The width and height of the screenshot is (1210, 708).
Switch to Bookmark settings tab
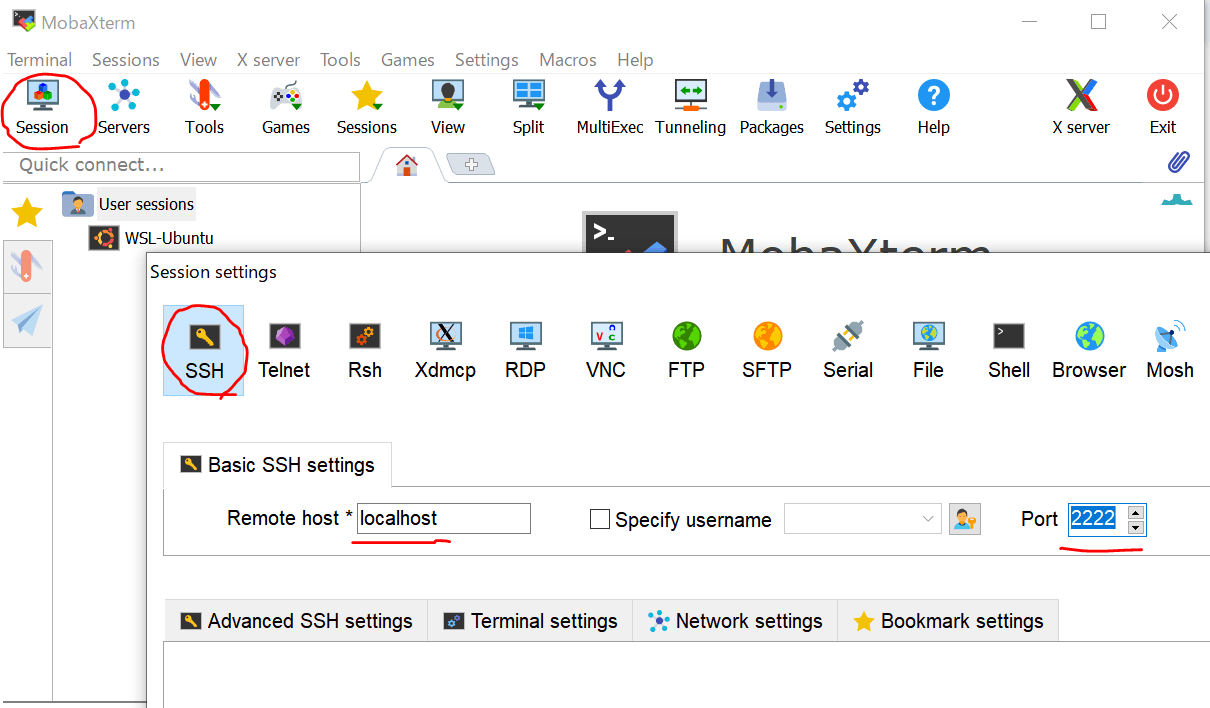point(948,621)
